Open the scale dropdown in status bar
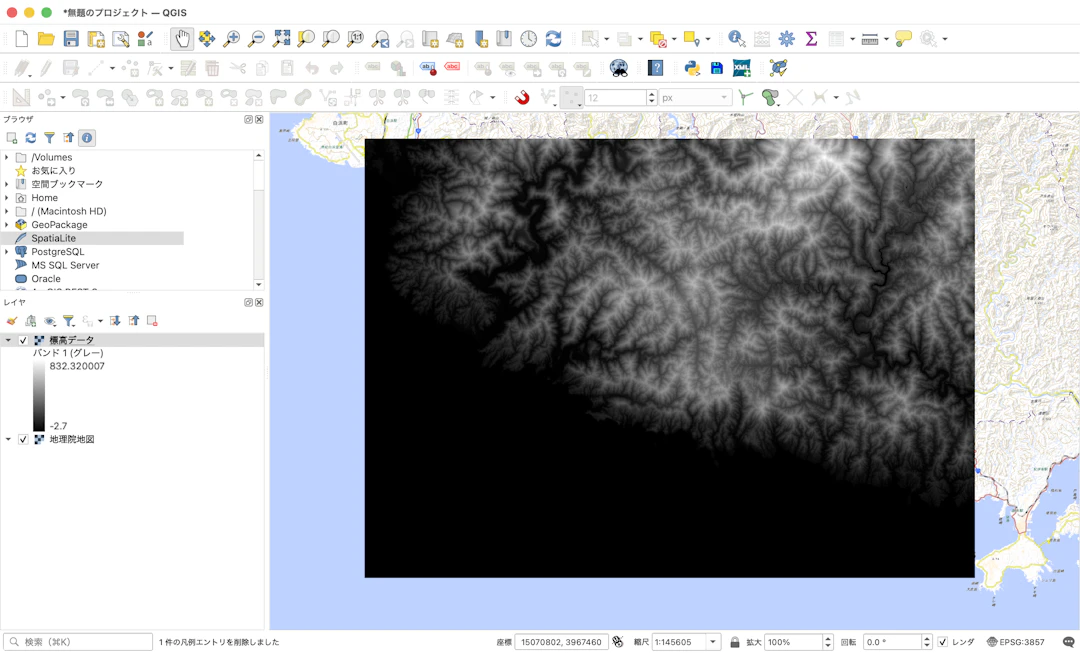 714,642
